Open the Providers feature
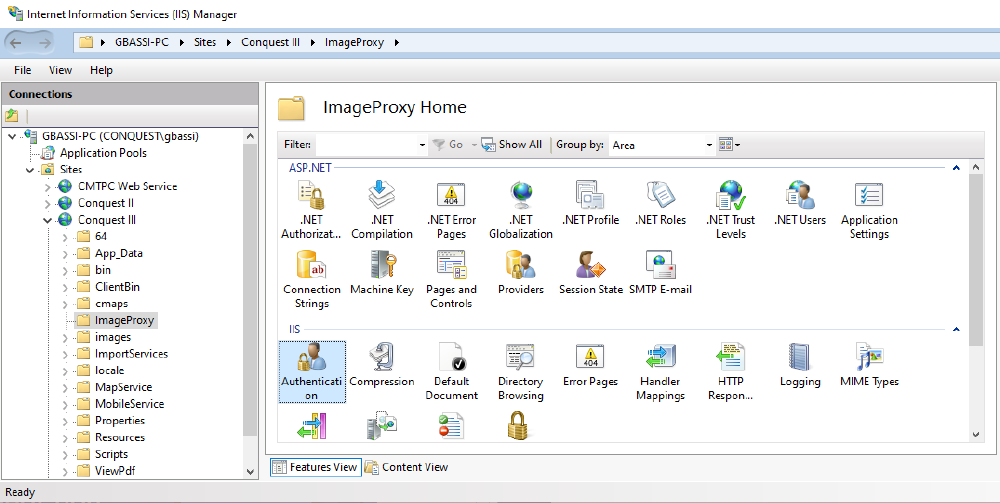1000x503 pixels. (x=520, y=273)
